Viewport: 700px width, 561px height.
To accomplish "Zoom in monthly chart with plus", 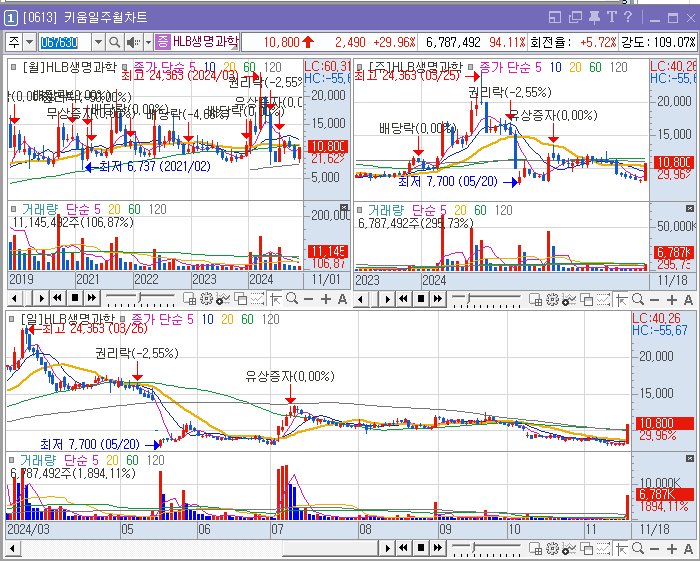I will coord(326,299).
